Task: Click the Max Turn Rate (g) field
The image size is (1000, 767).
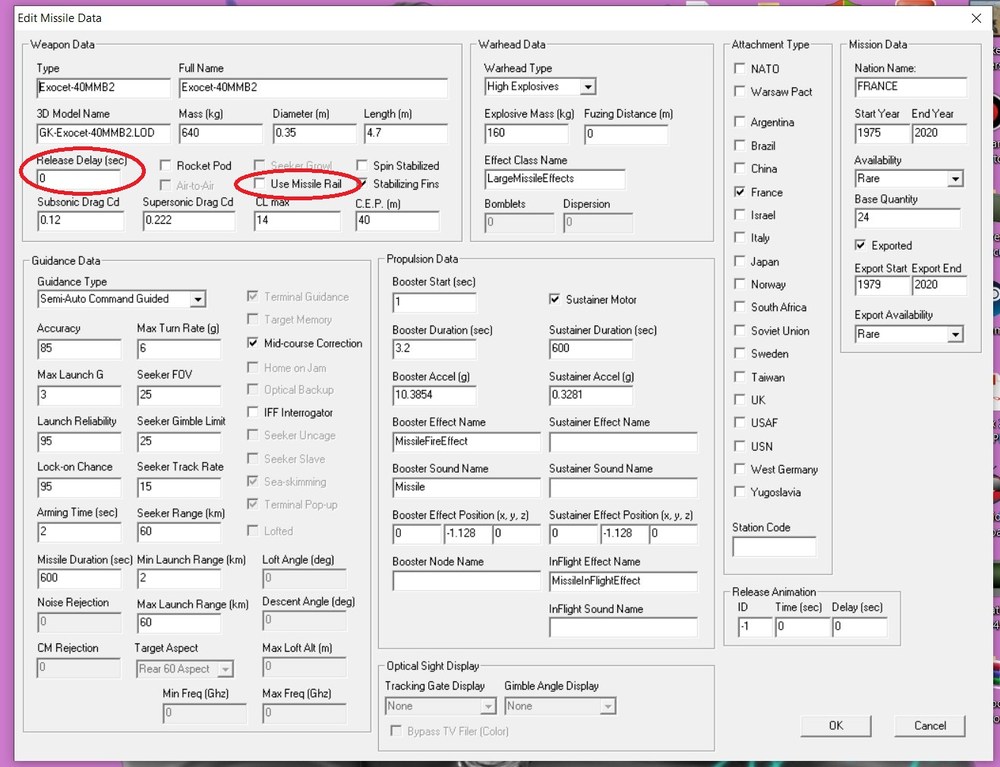Action: click(x=179, y=349)
